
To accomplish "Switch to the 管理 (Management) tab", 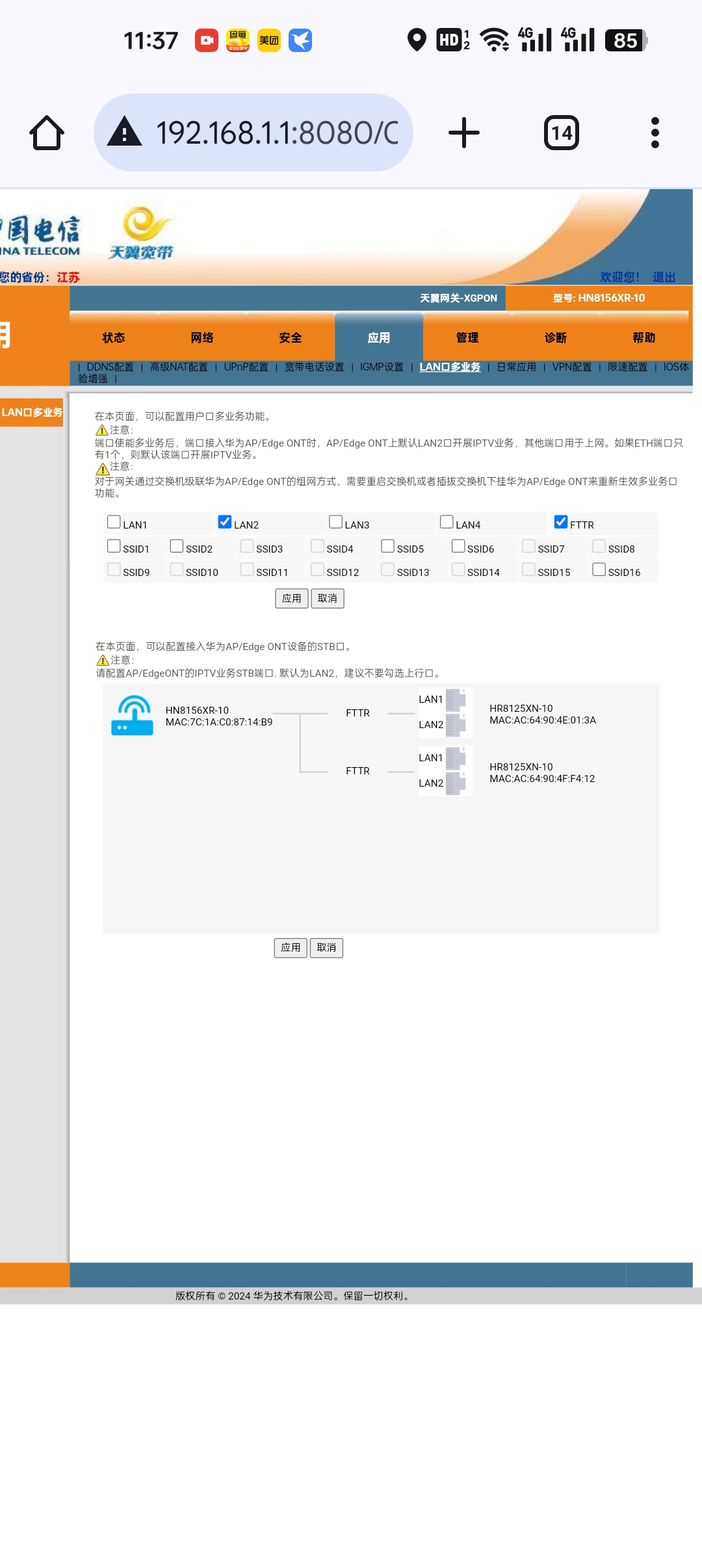I will (x=467, y=337).
